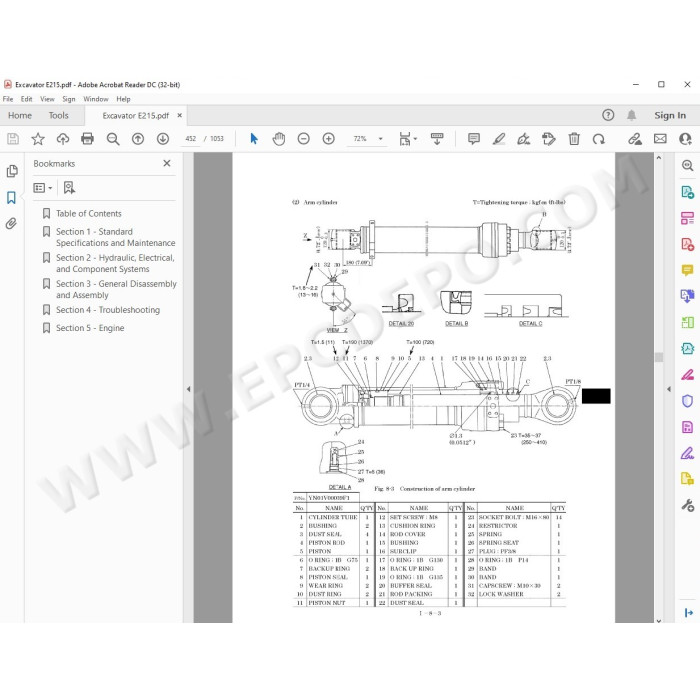
Task: Open the Attachments paperclip panel
Action: click(12, 223)
